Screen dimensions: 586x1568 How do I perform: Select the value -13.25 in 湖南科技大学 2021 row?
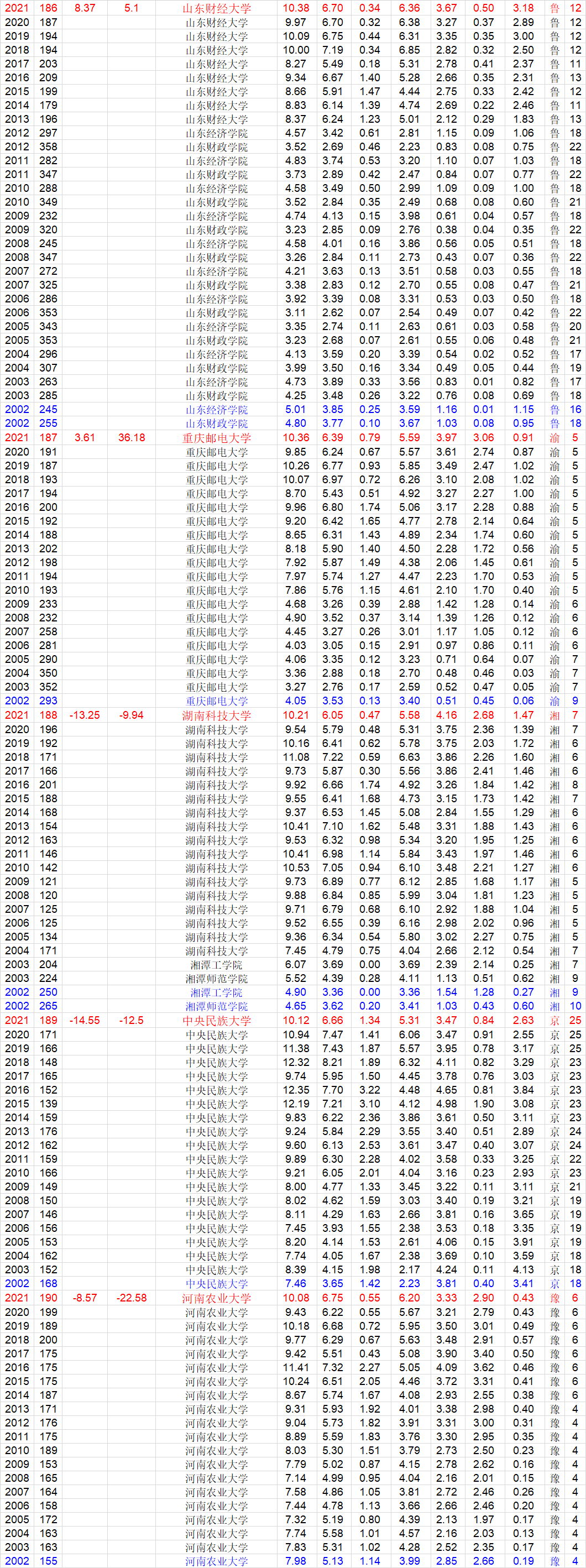(x=85, y=715)
